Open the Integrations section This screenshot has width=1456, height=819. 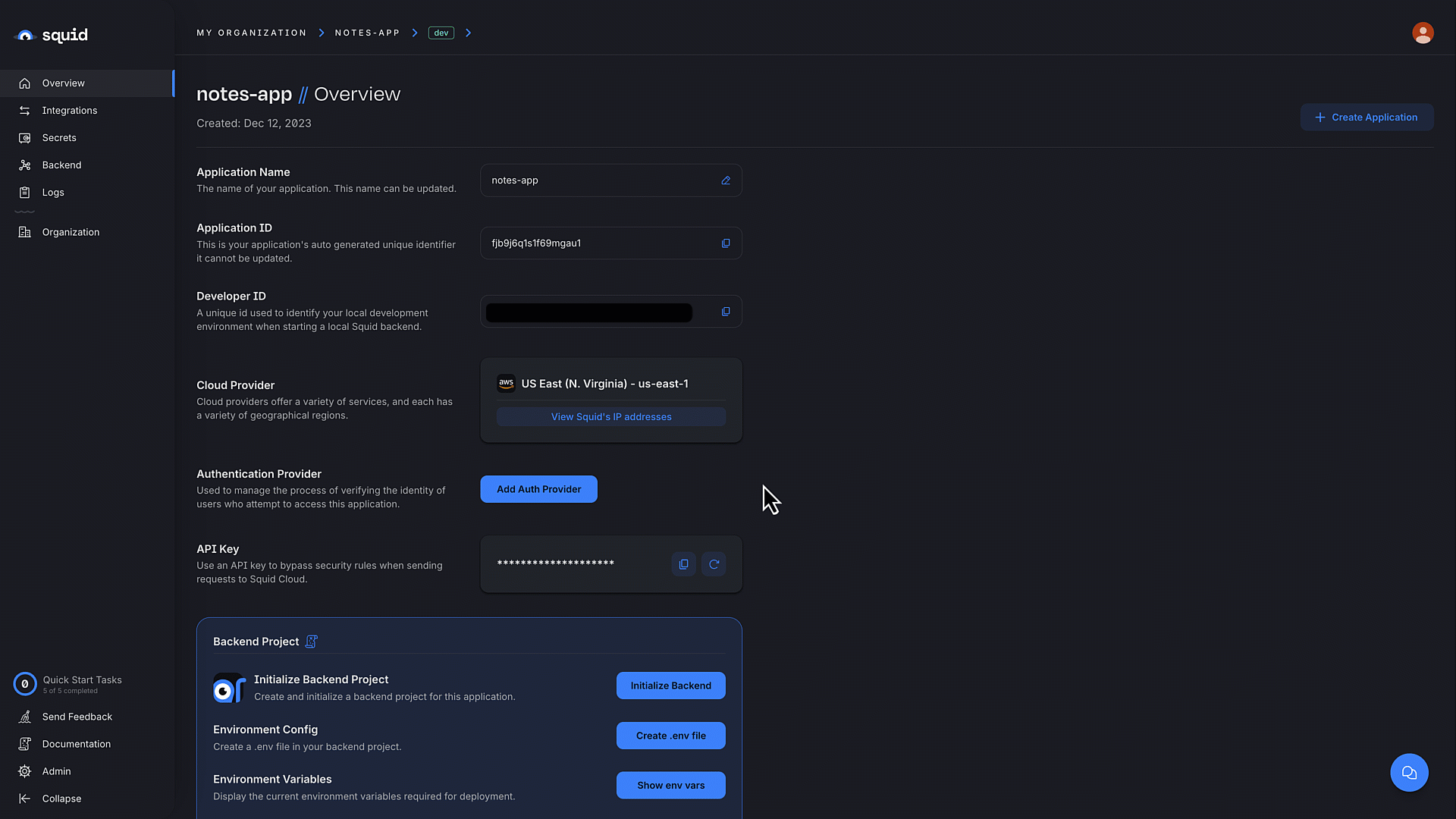coord(69,110)
